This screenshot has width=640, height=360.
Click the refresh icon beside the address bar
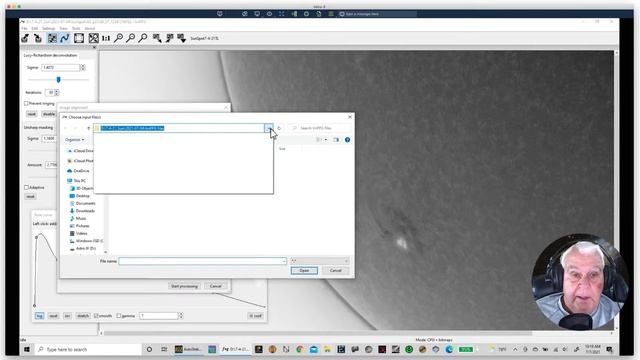[279, 128]
